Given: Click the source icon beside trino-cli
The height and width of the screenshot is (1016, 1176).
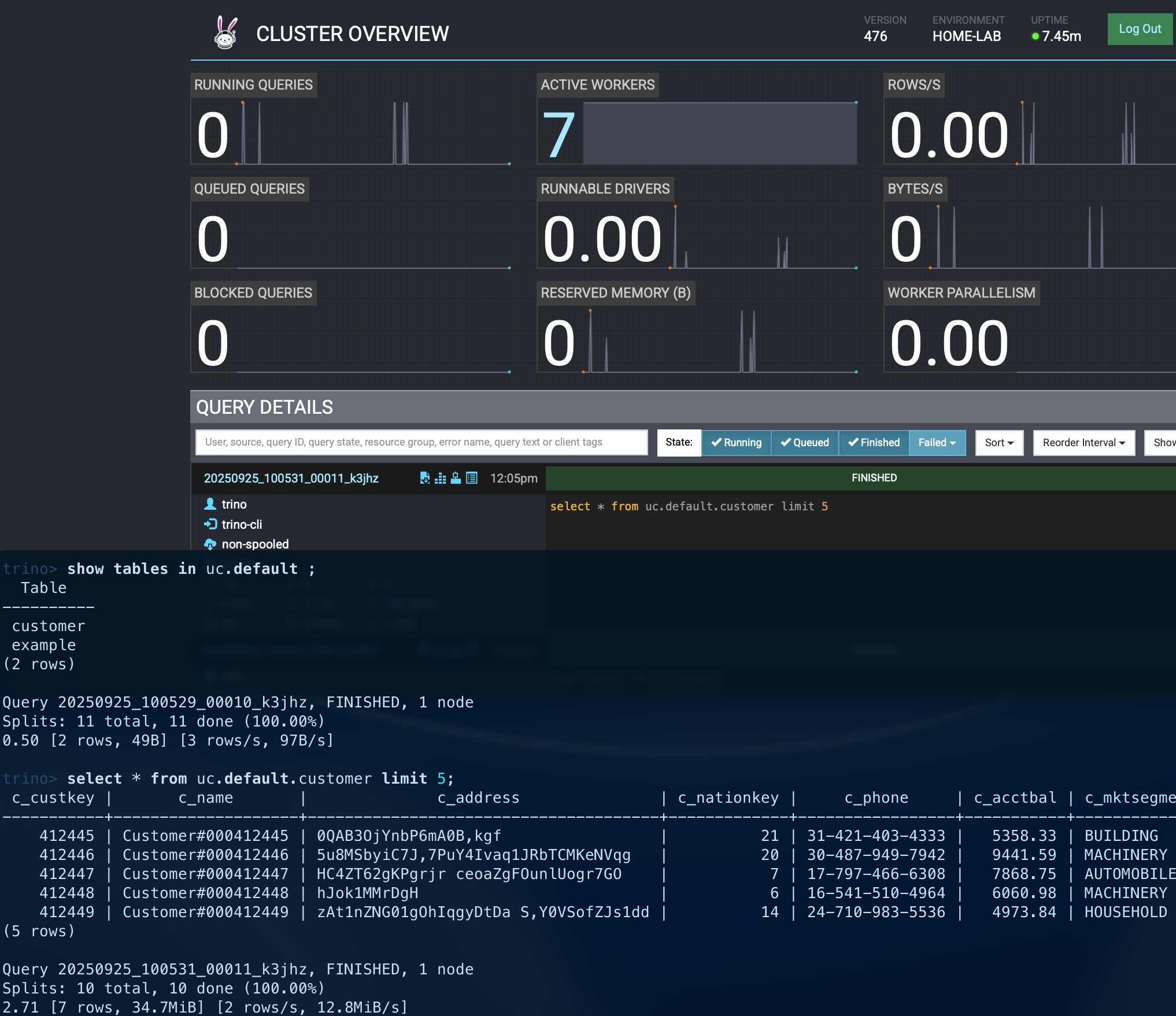Looking at the screenshot, I should point(210,524).
